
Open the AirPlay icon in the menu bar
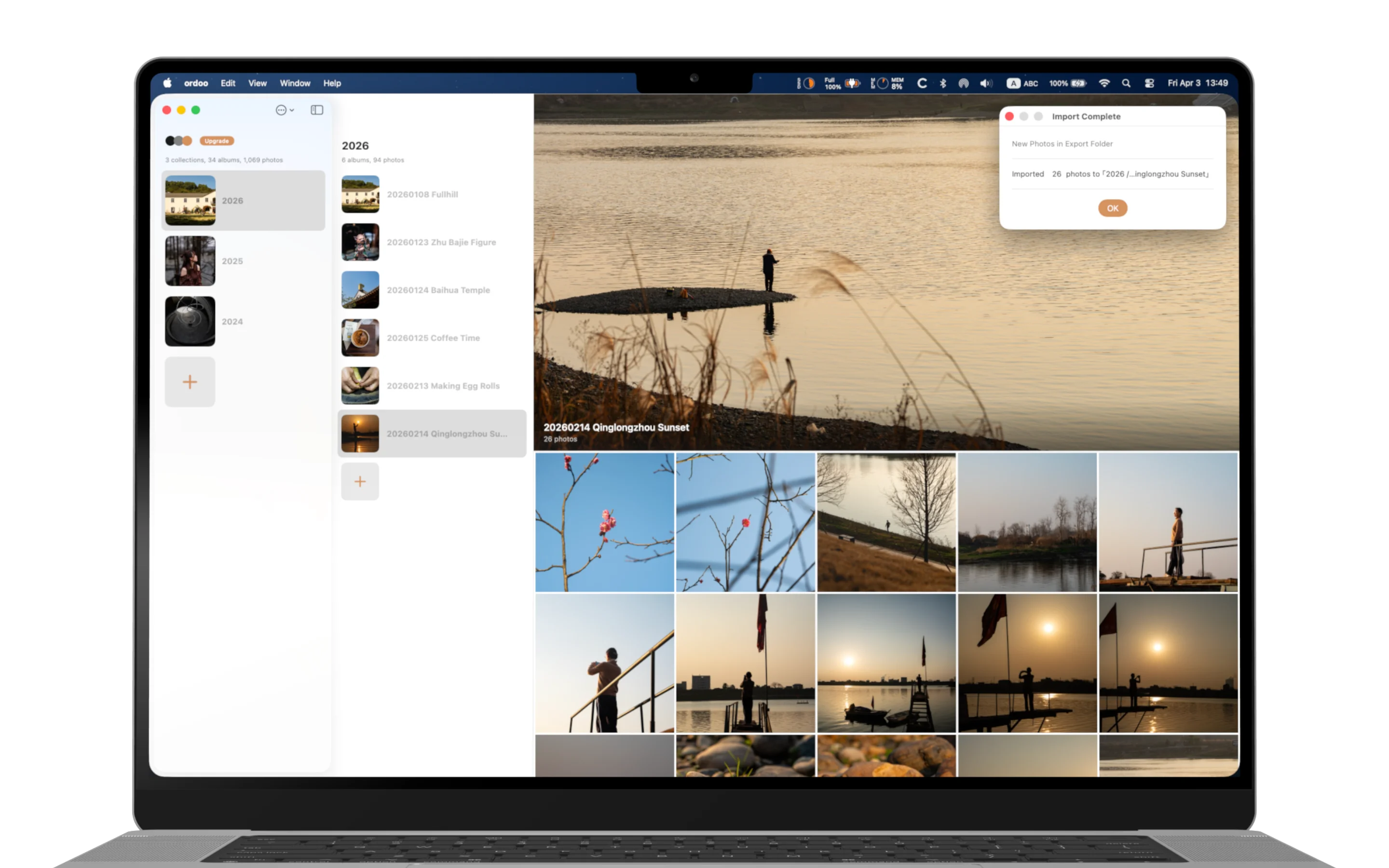964,83
